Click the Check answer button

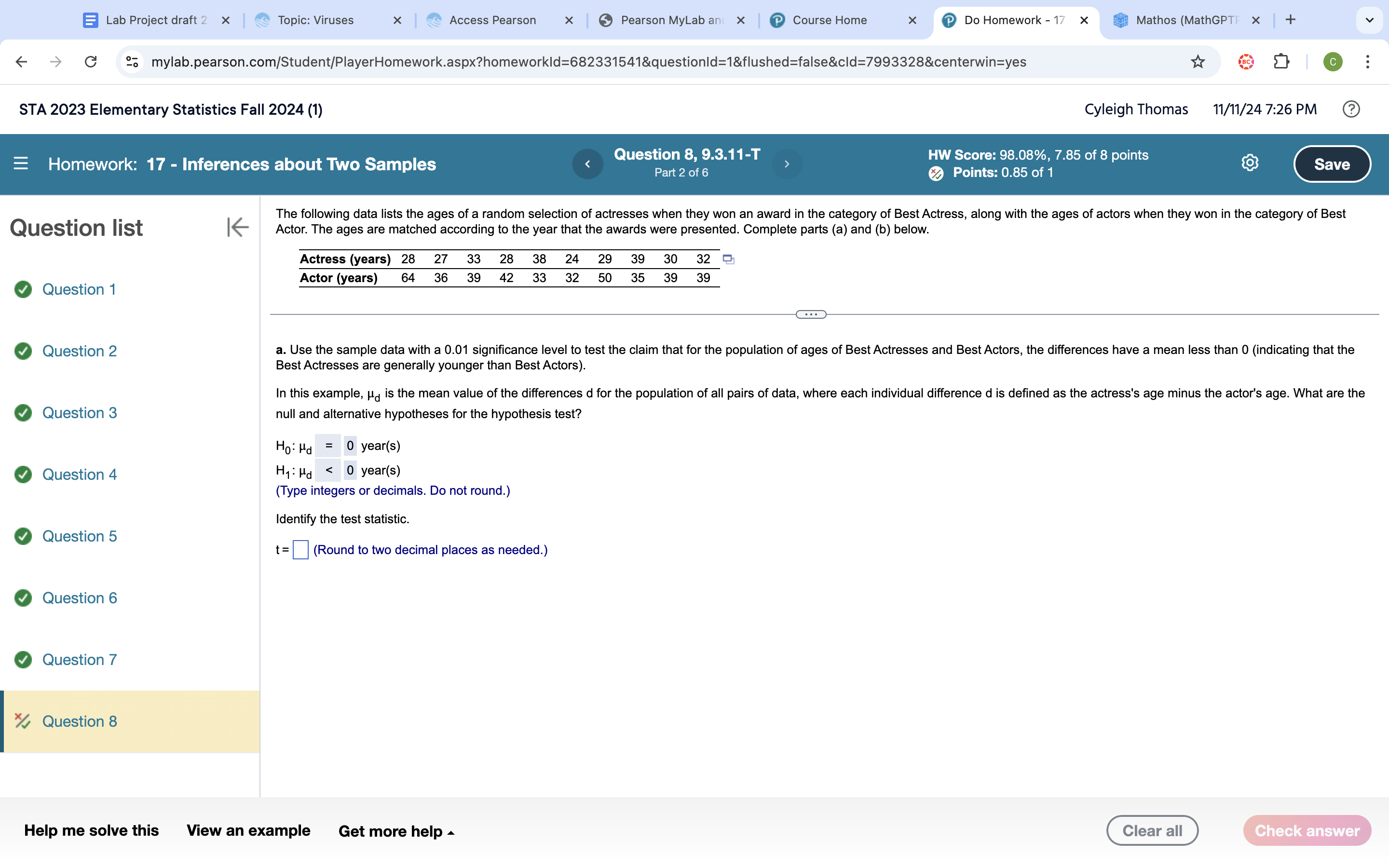pyautogui.click(x=1307, y=830)
